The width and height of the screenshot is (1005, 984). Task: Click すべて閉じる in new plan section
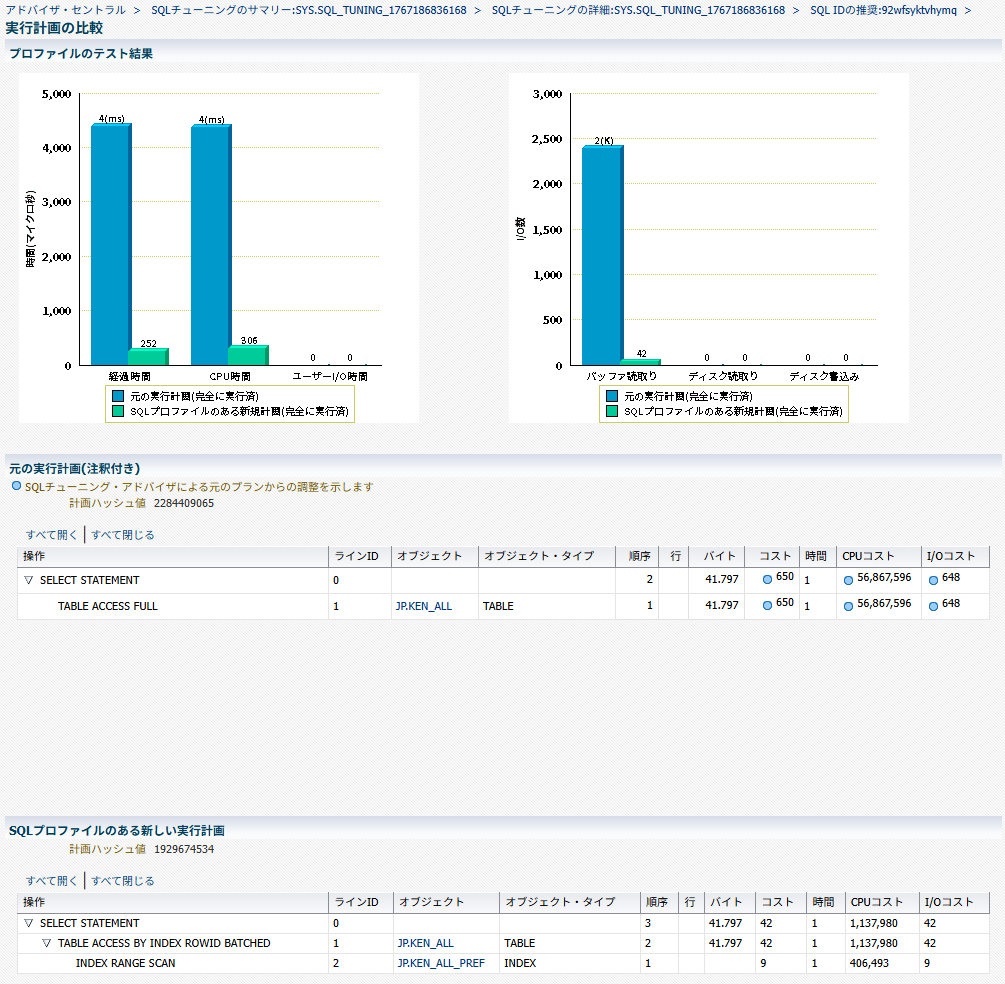coord(123,881)
